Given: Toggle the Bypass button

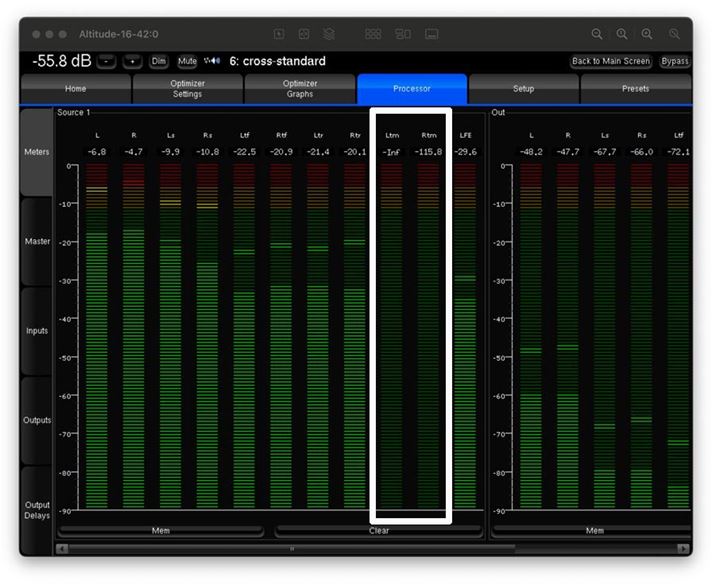Looking at the screenshot, I should pos(675,61).
